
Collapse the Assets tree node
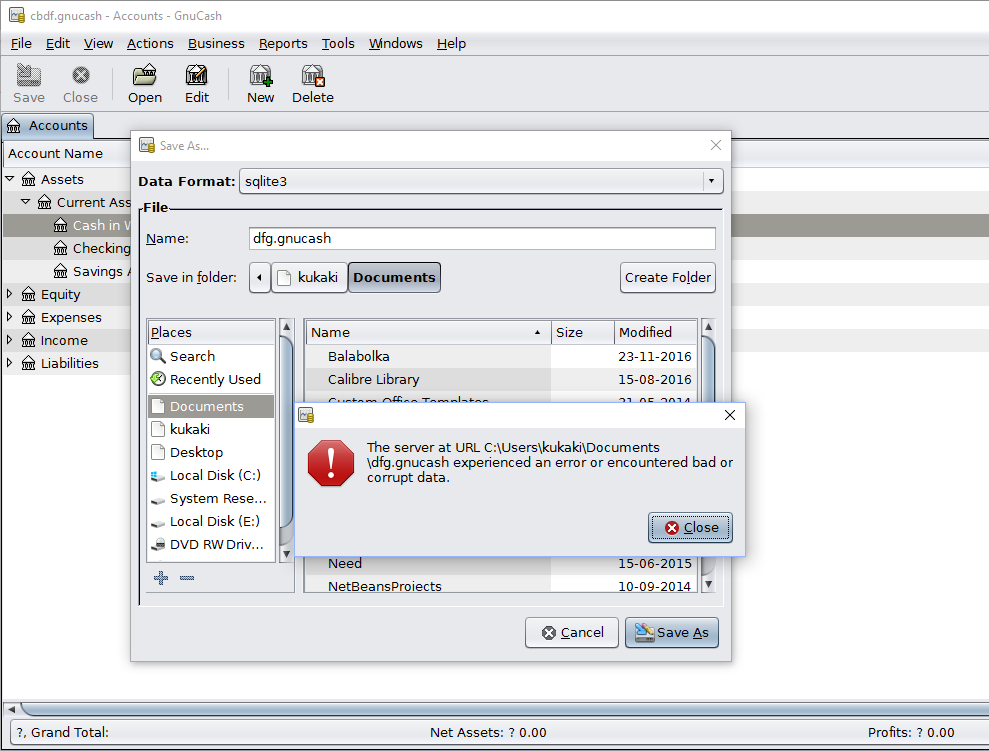(9, 179)
